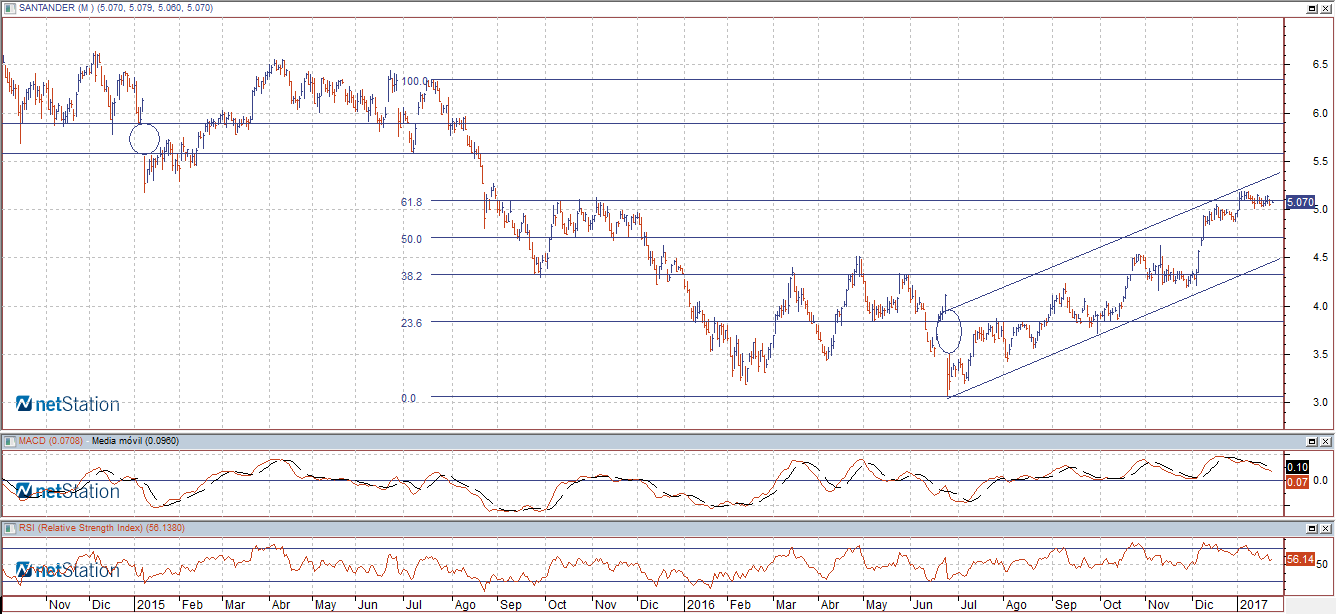This screenshot has height=614, width=1336.
Task: Maximize the RSI indicator panel
Action: click(x=1311, y=528)
